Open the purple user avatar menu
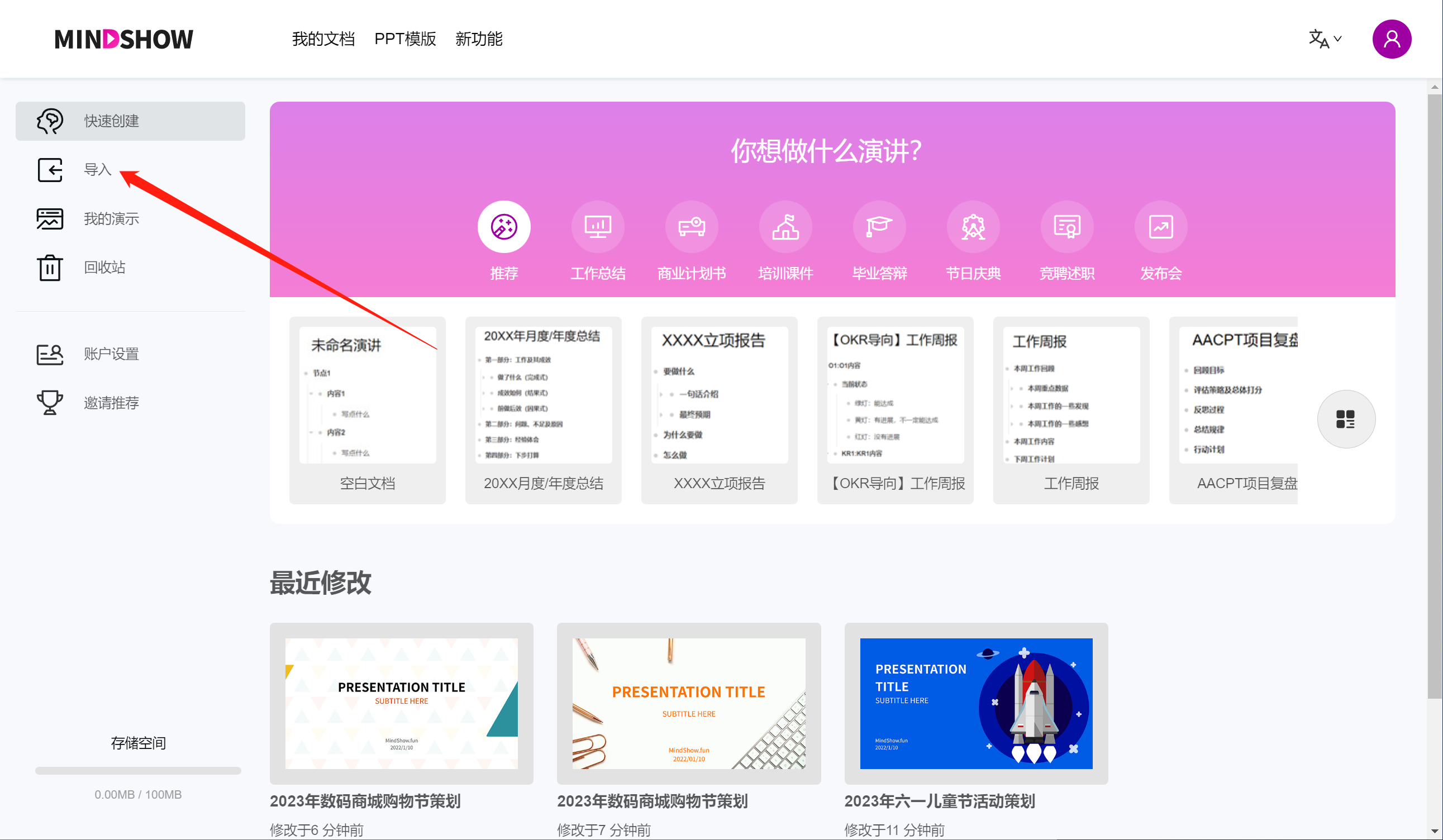 click(x=1392, y=39)
